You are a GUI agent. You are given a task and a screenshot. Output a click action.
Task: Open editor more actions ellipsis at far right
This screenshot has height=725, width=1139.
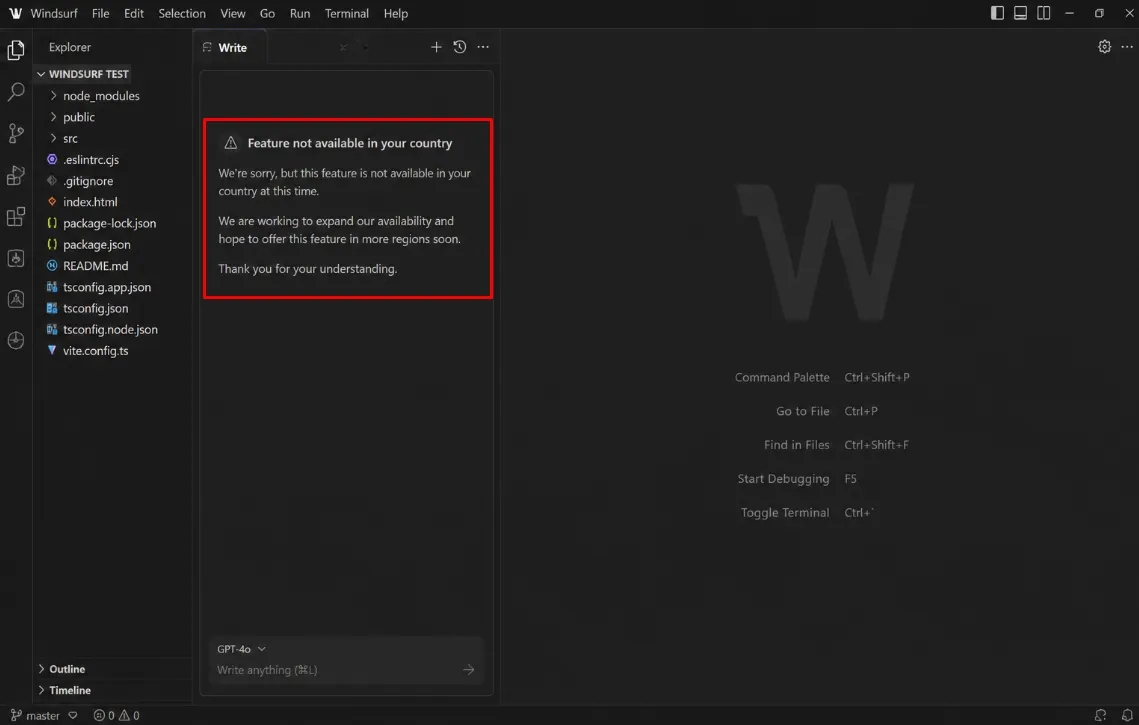[1127, 47]
